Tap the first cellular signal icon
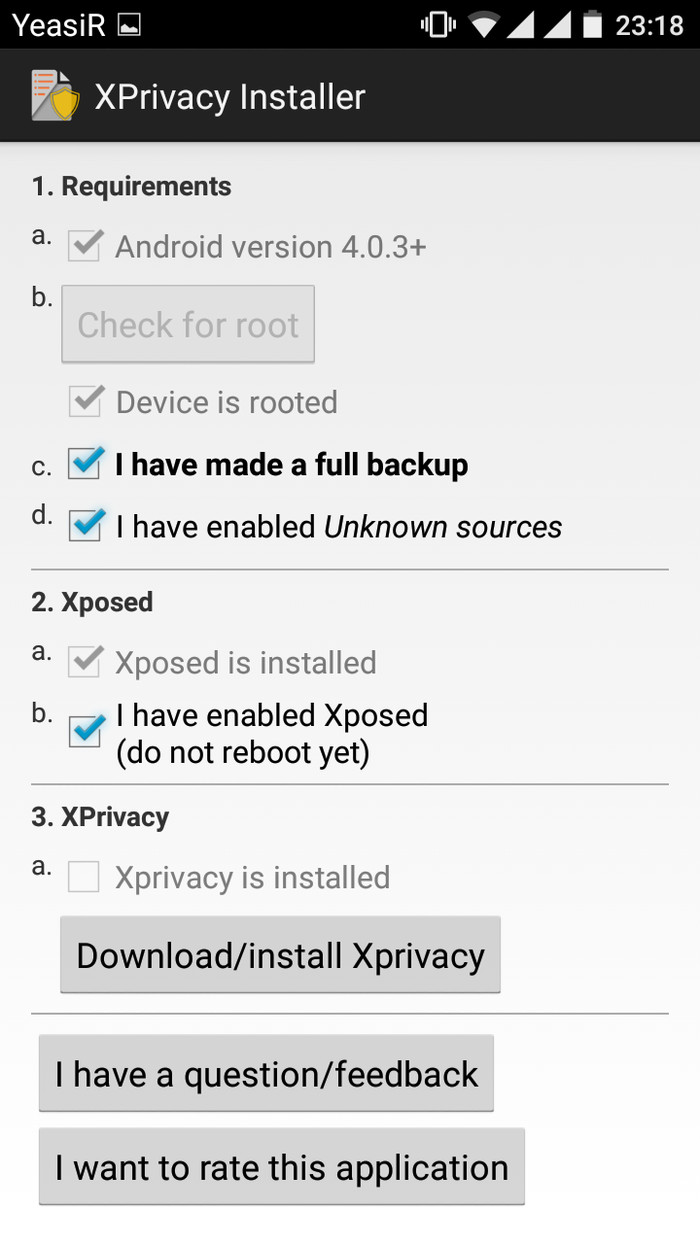This screenshot has height=1244, width=700. 521,25
